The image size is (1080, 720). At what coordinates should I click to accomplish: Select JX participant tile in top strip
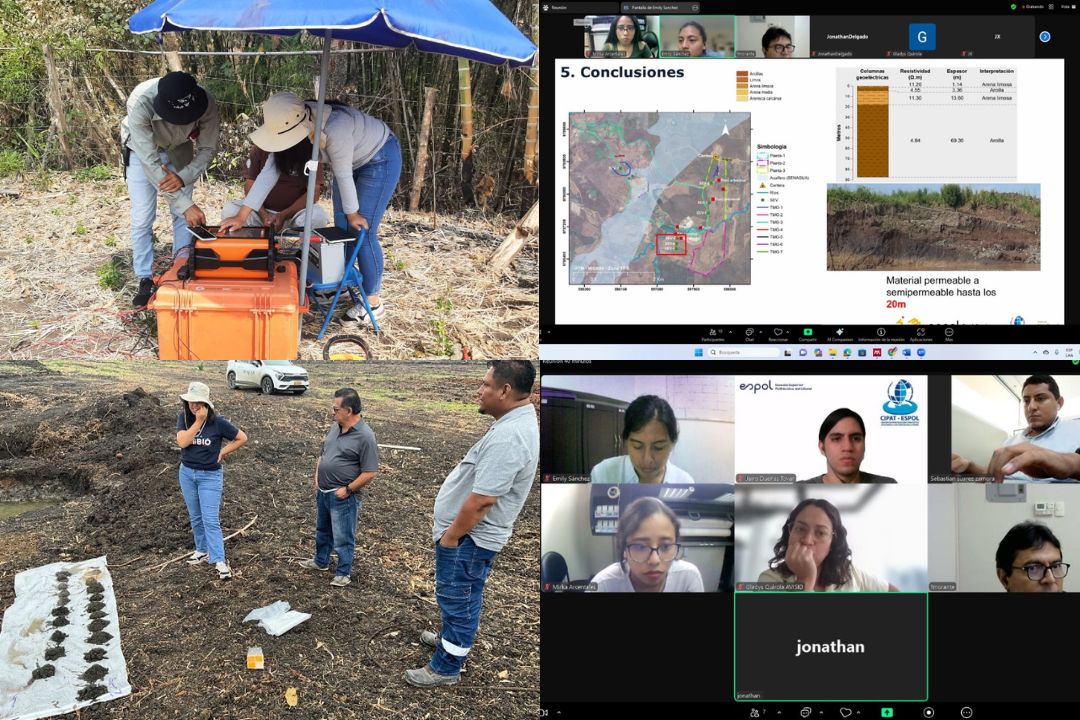pos(997,37)
